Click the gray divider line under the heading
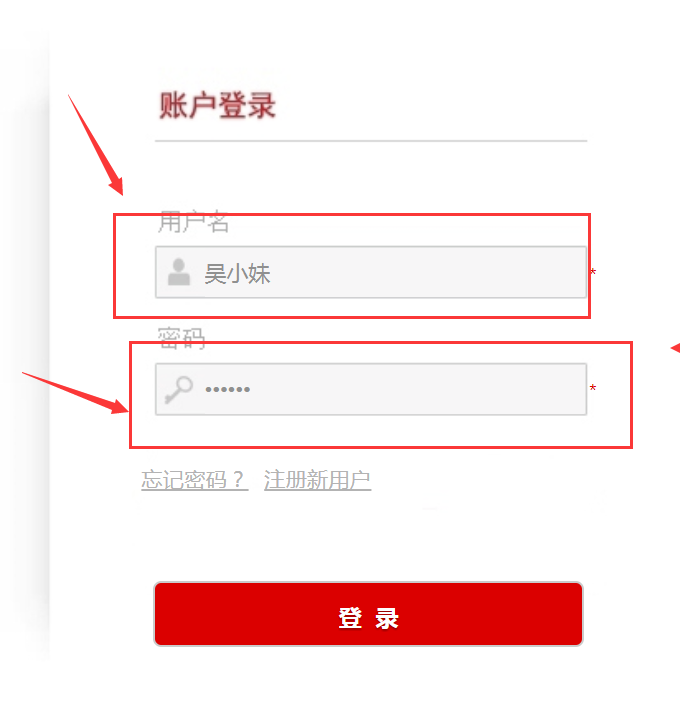 [x=371, y=141]
